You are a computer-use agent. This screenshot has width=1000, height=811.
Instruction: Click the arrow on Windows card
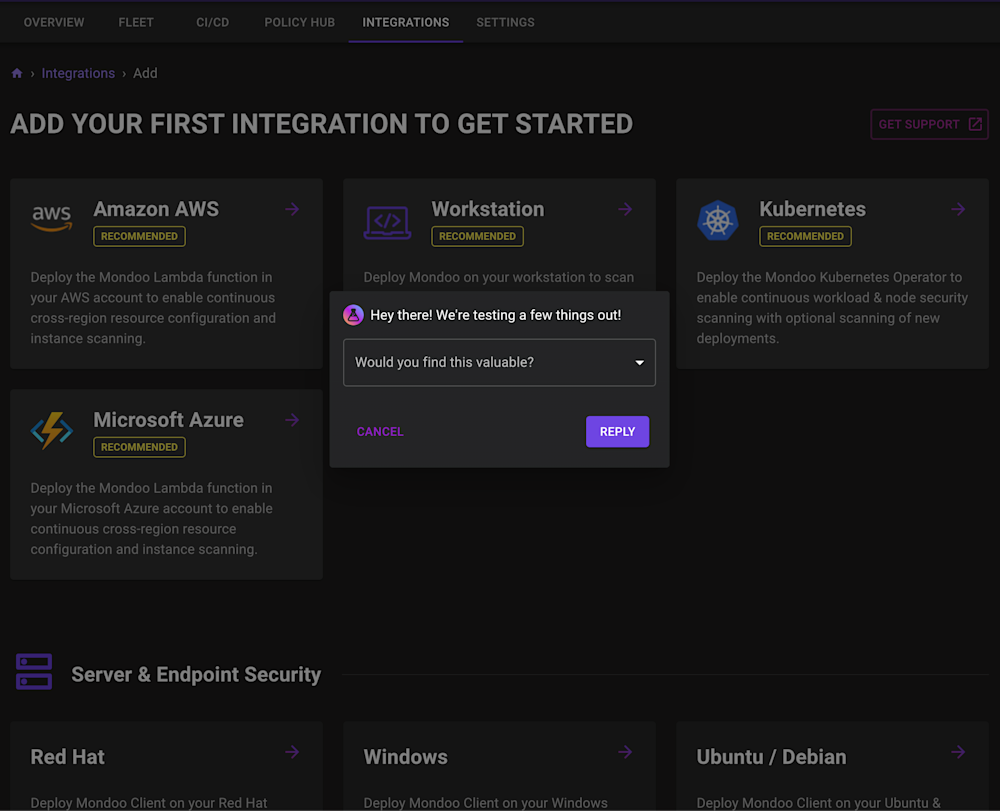[625, 752]
